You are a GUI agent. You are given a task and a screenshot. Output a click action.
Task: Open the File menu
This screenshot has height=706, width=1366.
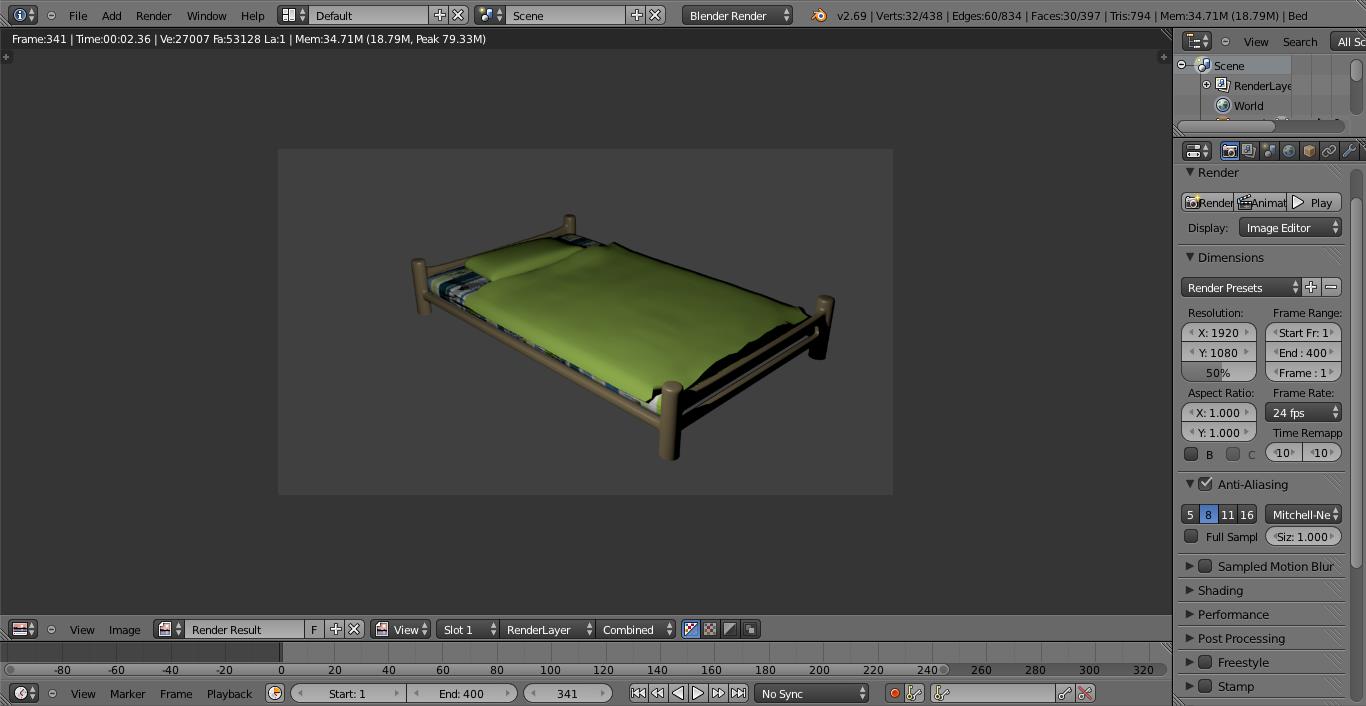78,15
